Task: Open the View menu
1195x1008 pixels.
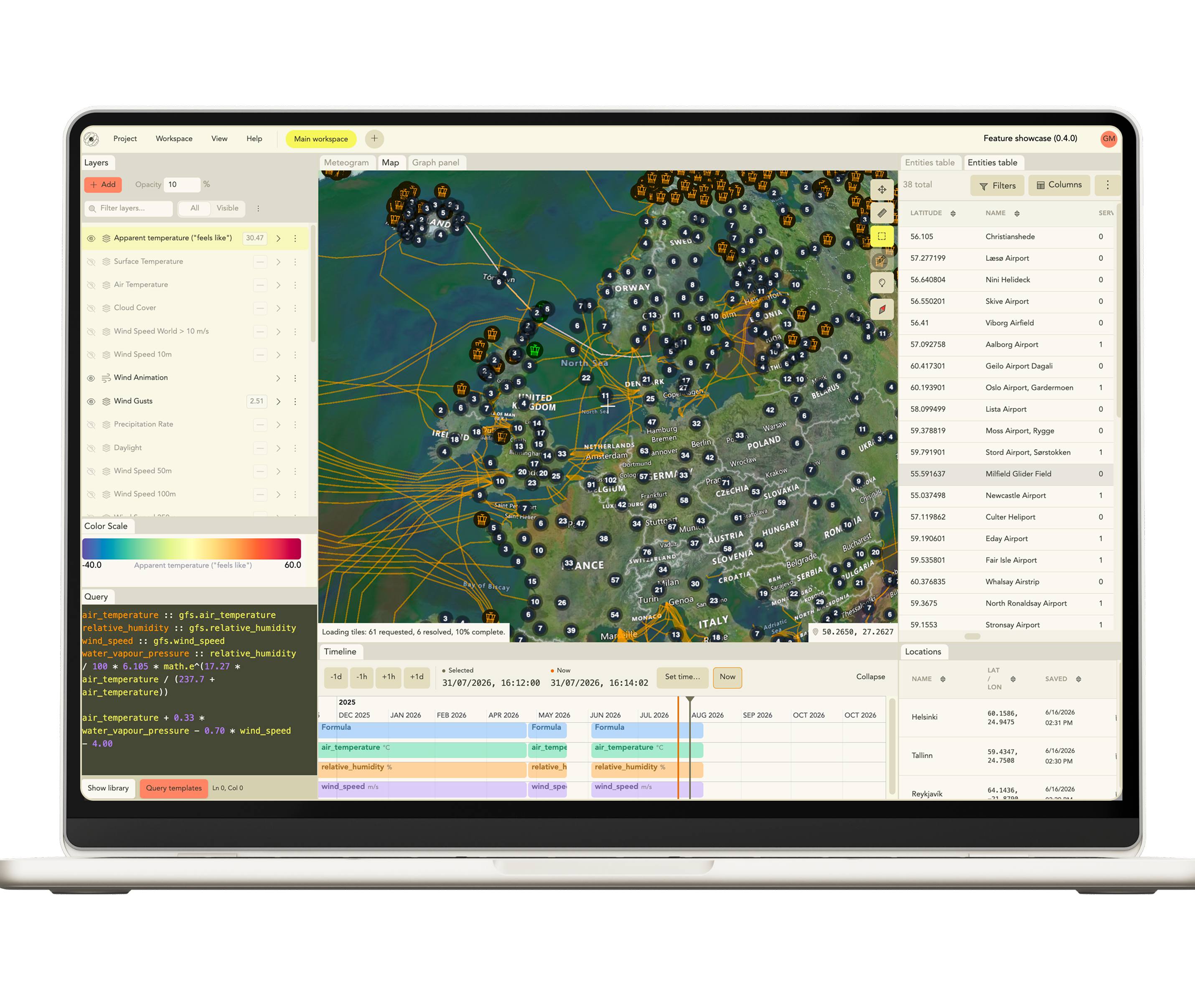Action: point(219,139)
